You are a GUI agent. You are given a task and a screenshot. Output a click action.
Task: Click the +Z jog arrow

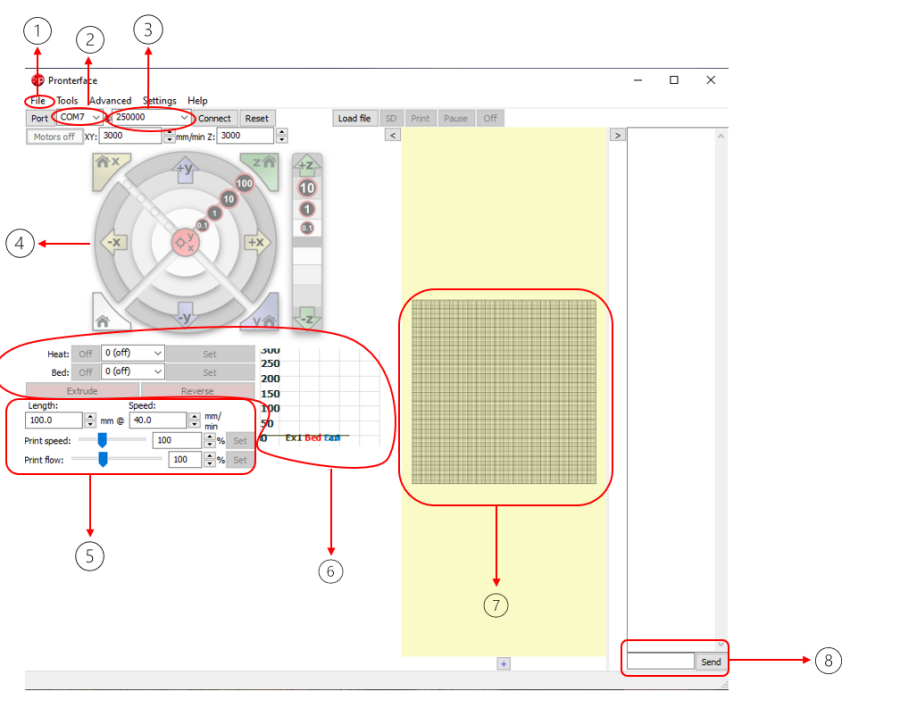[x=307, y=166]
